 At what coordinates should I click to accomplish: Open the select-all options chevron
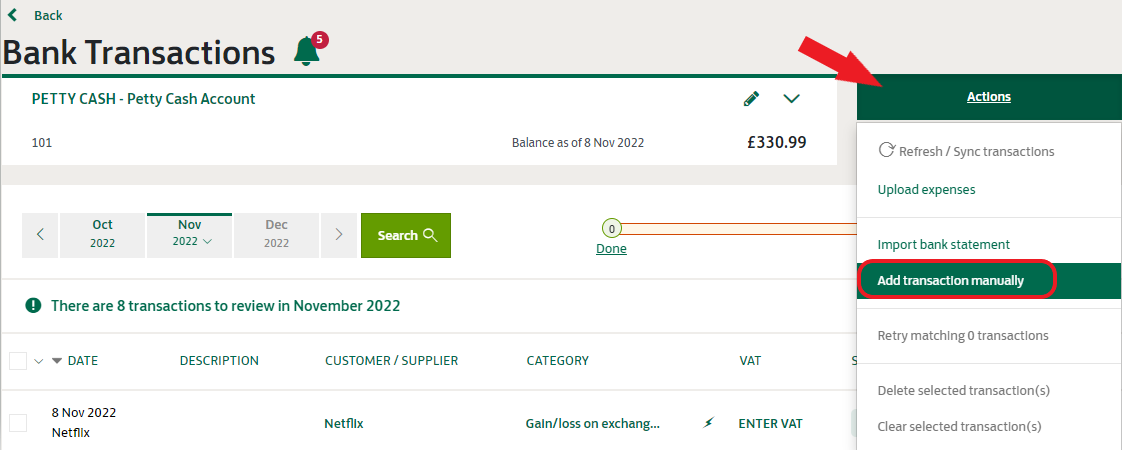point(39,361)
